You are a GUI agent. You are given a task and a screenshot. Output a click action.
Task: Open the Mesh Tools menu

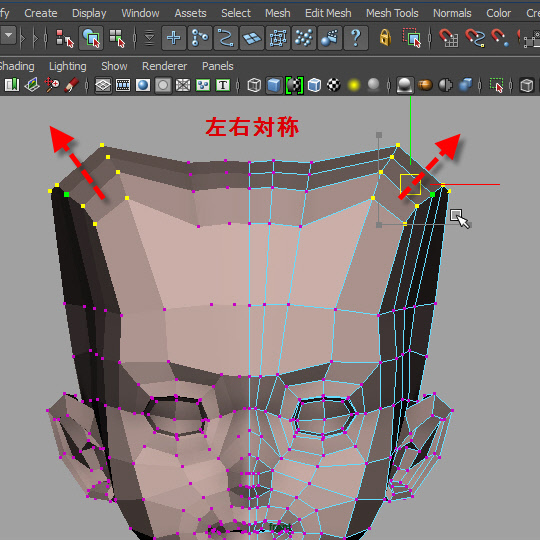pos(392,13)
